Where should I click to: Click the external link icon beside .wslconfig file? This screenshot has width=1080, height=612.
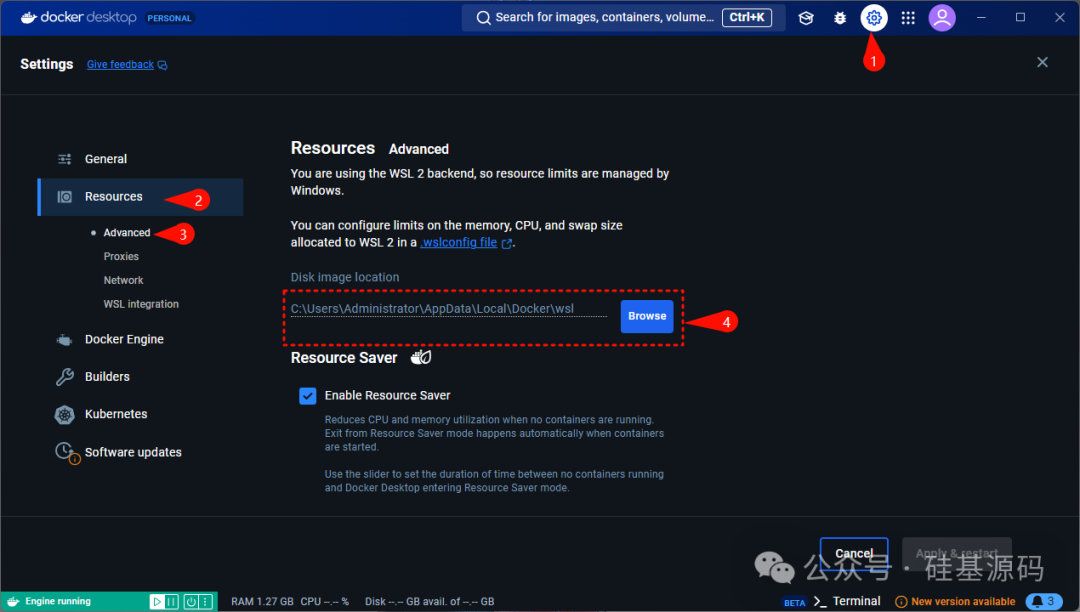point(507,243)
